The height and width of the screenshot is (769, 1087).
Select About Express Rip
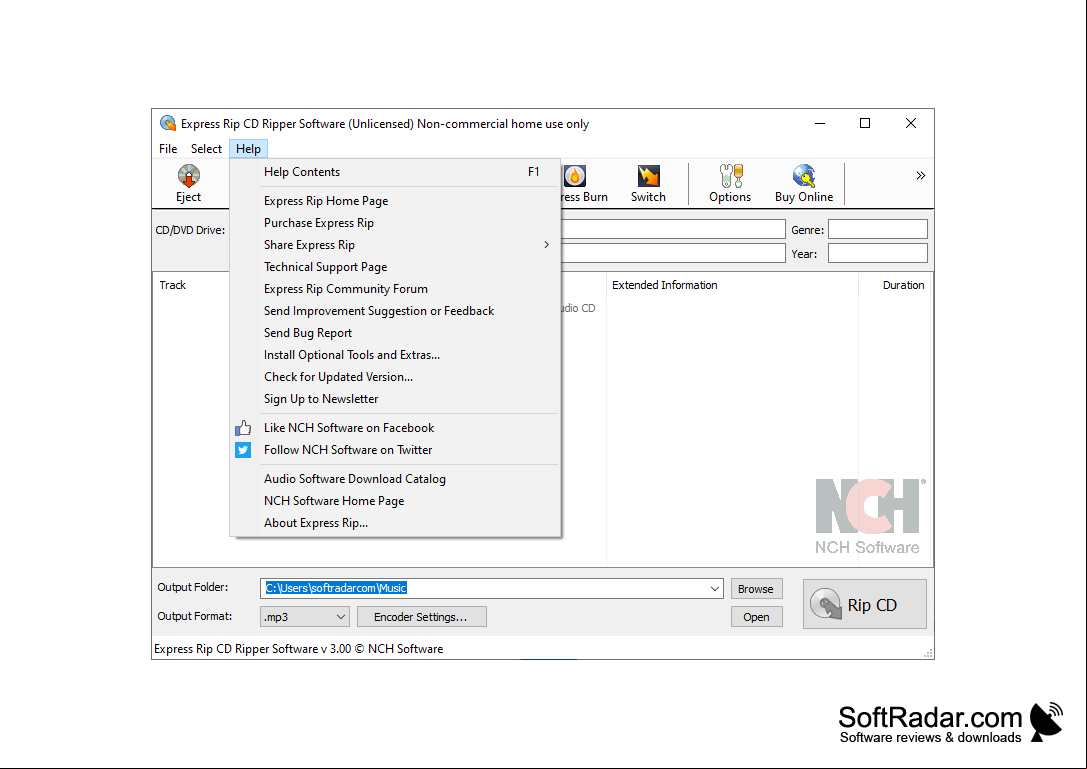(x=395, y=524)
